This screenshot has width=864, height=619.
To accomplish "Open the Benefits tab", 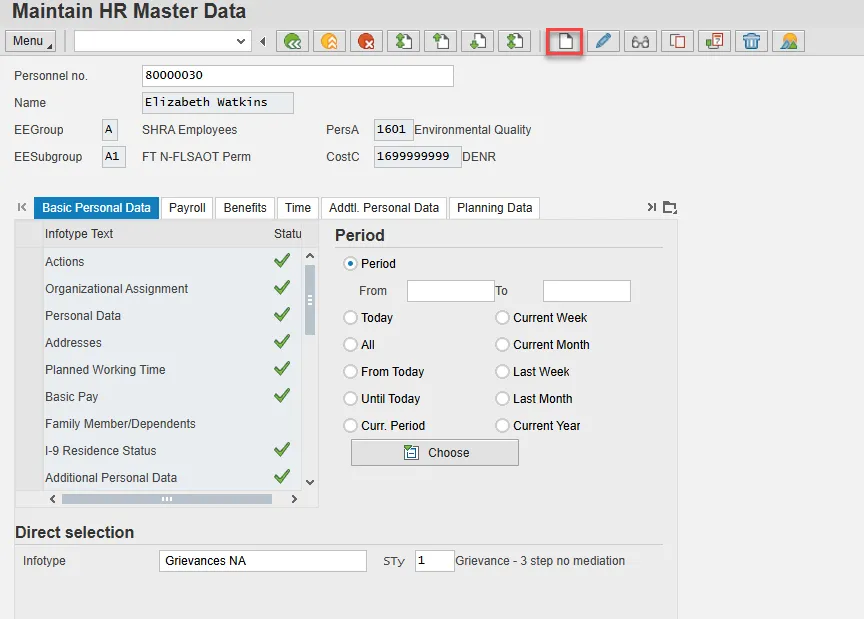I will tap(245, 208).
